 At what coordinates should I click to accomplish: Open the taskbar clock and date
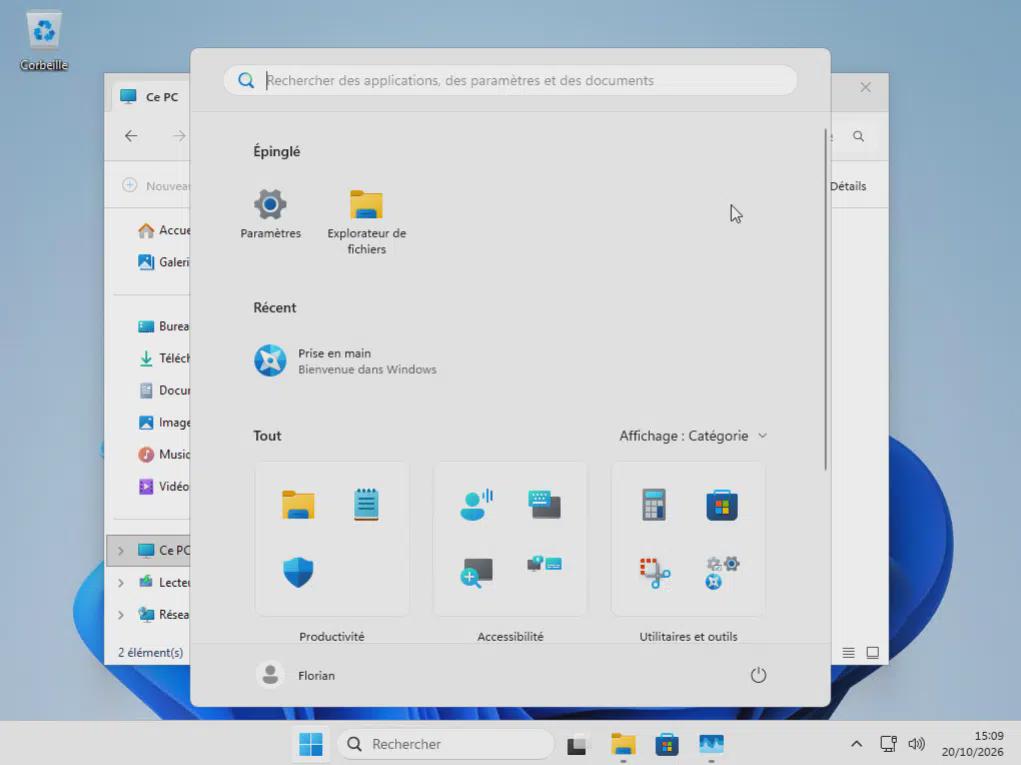(x=972, y=744)
